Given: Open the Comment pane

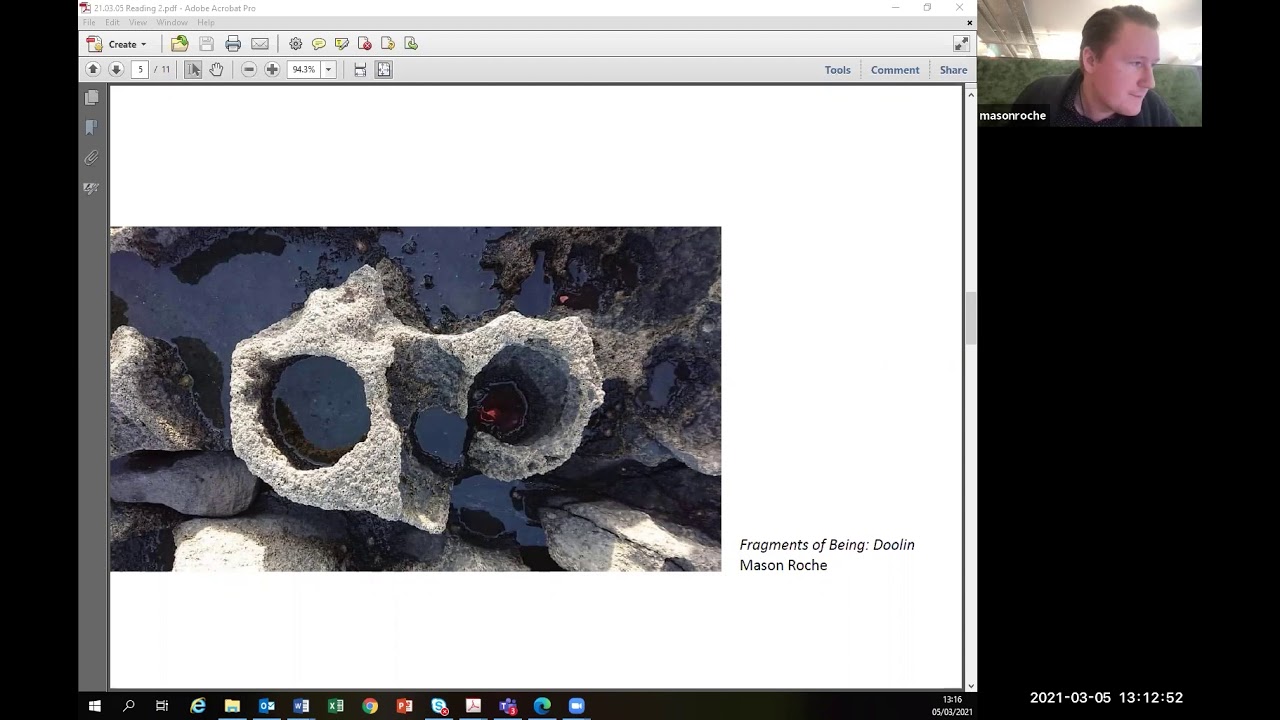Looking at the screenshot, I should tap(895, 70).
